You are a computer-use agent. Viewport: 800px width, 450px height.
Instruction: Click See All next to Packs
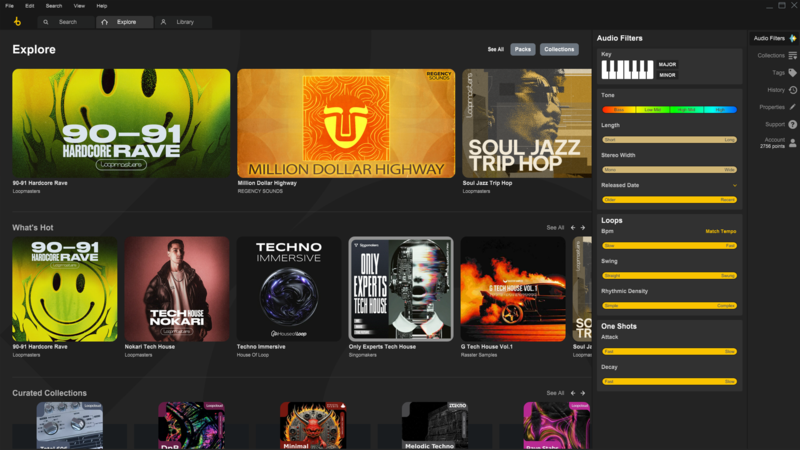point(495,49)
